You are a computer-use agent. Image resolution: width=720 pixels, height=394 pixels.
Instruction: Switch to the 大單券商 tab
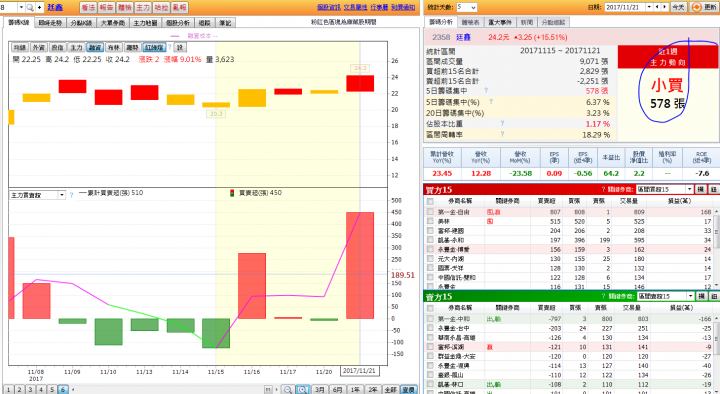coord(113,23)
